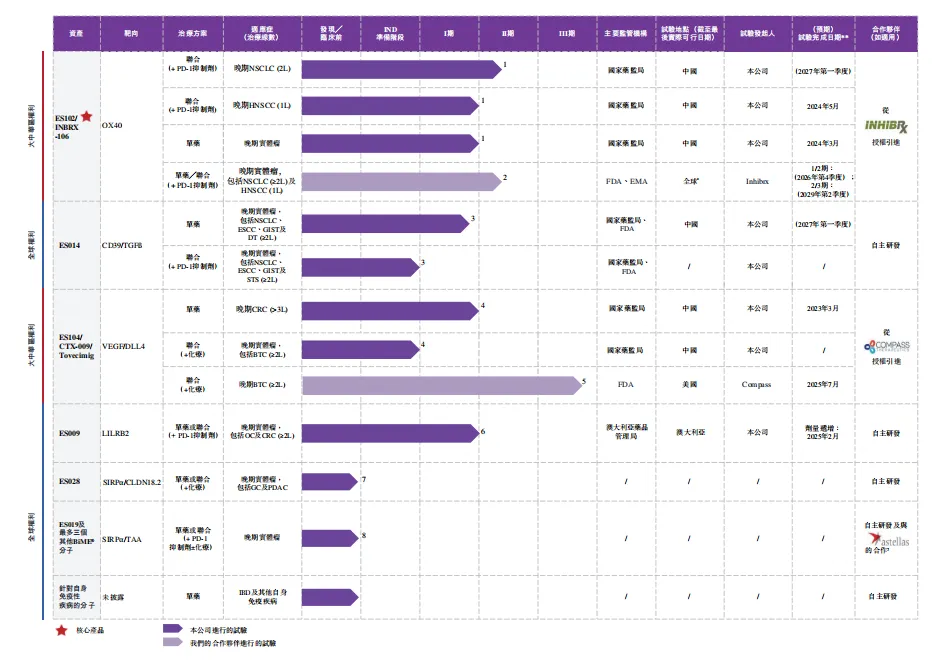Screen dimensions: 951x663
Task: Click the light purple 晚期BTC progress bar
Action: click(441, 385)
